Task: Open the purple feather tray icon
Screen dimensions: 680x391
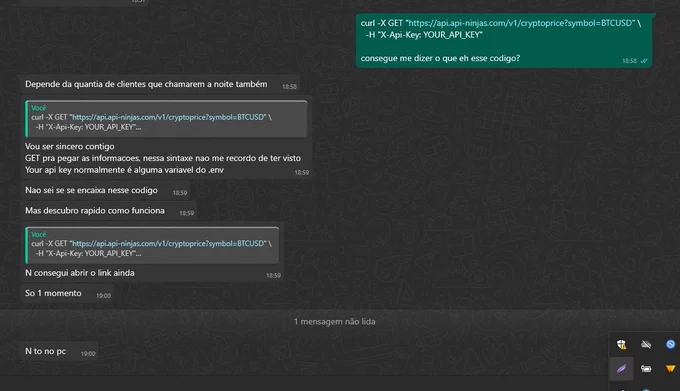Action: [621, 369]
